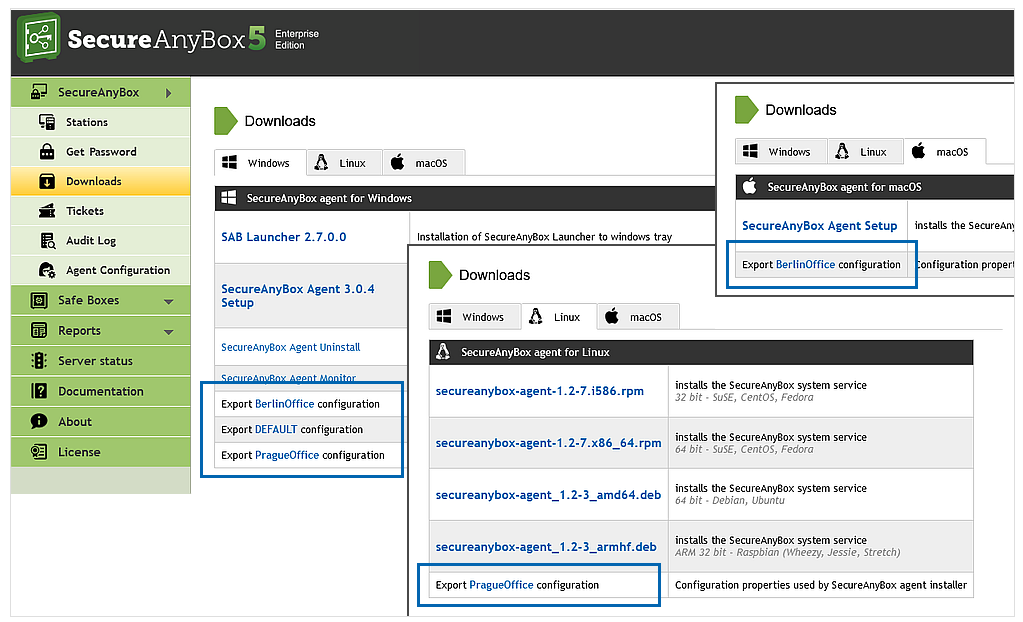Click Apple icon in agent for macOS header
The width and height of the screenshot is (1023, 622).
[750, 186]
